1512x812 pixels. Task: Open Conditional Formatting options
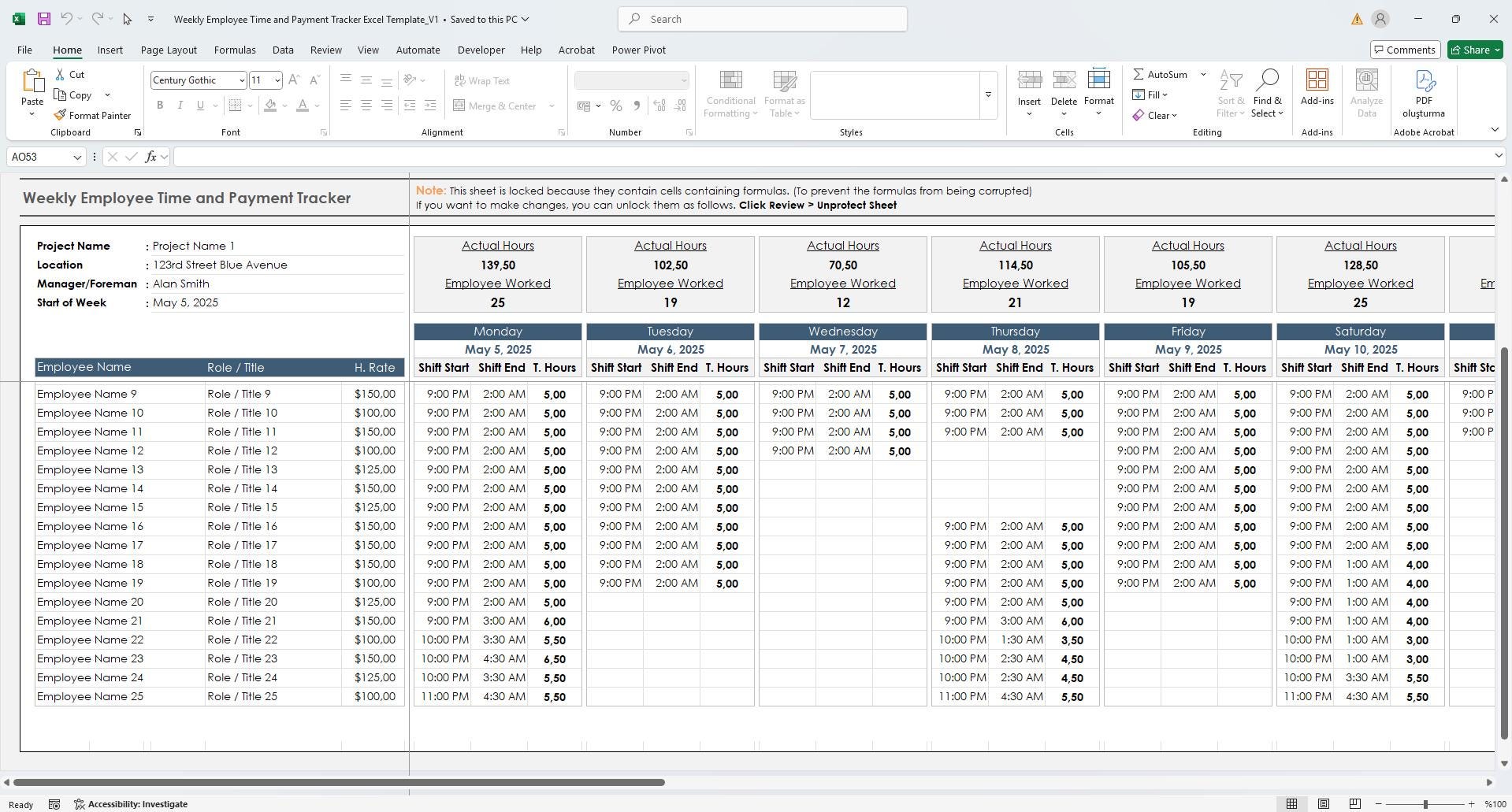click(730, 95)
